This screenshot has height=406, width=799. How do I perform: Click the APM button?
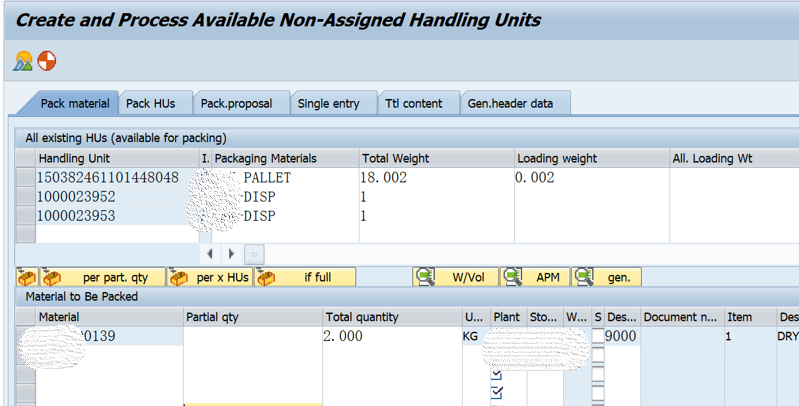click(535, 277)
